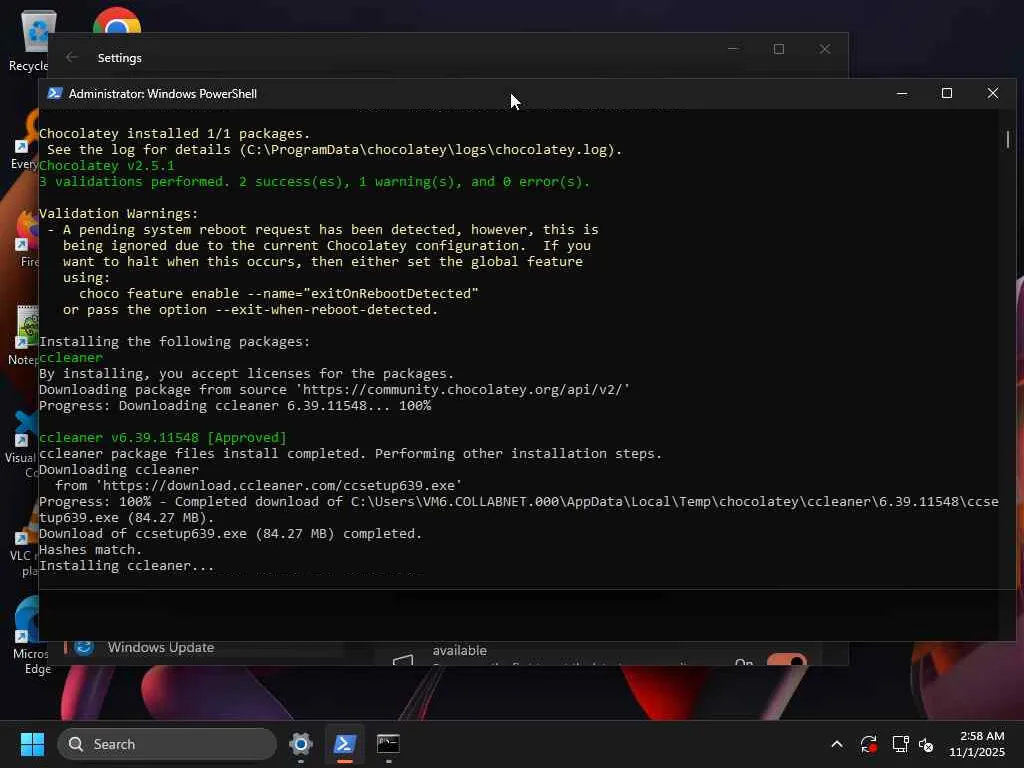Click the Everything desktop shortcut
Viewport: 1024px width, 768px height.
click(x=25, y=140)
